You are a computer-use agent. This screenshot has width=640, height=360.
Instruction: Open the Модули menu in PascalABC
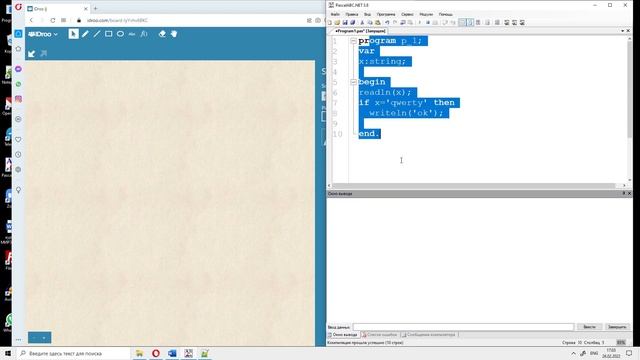426,14
